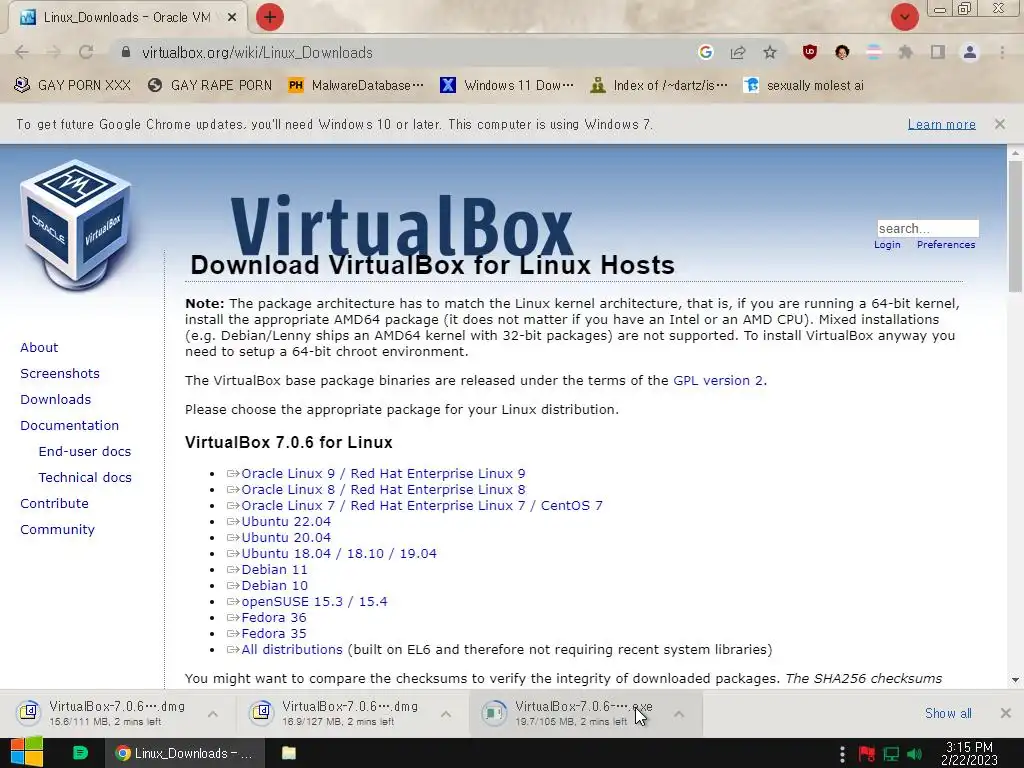1024x768 pixels.
Task: Click the Google icon in address bar
Action: point(705,52)
